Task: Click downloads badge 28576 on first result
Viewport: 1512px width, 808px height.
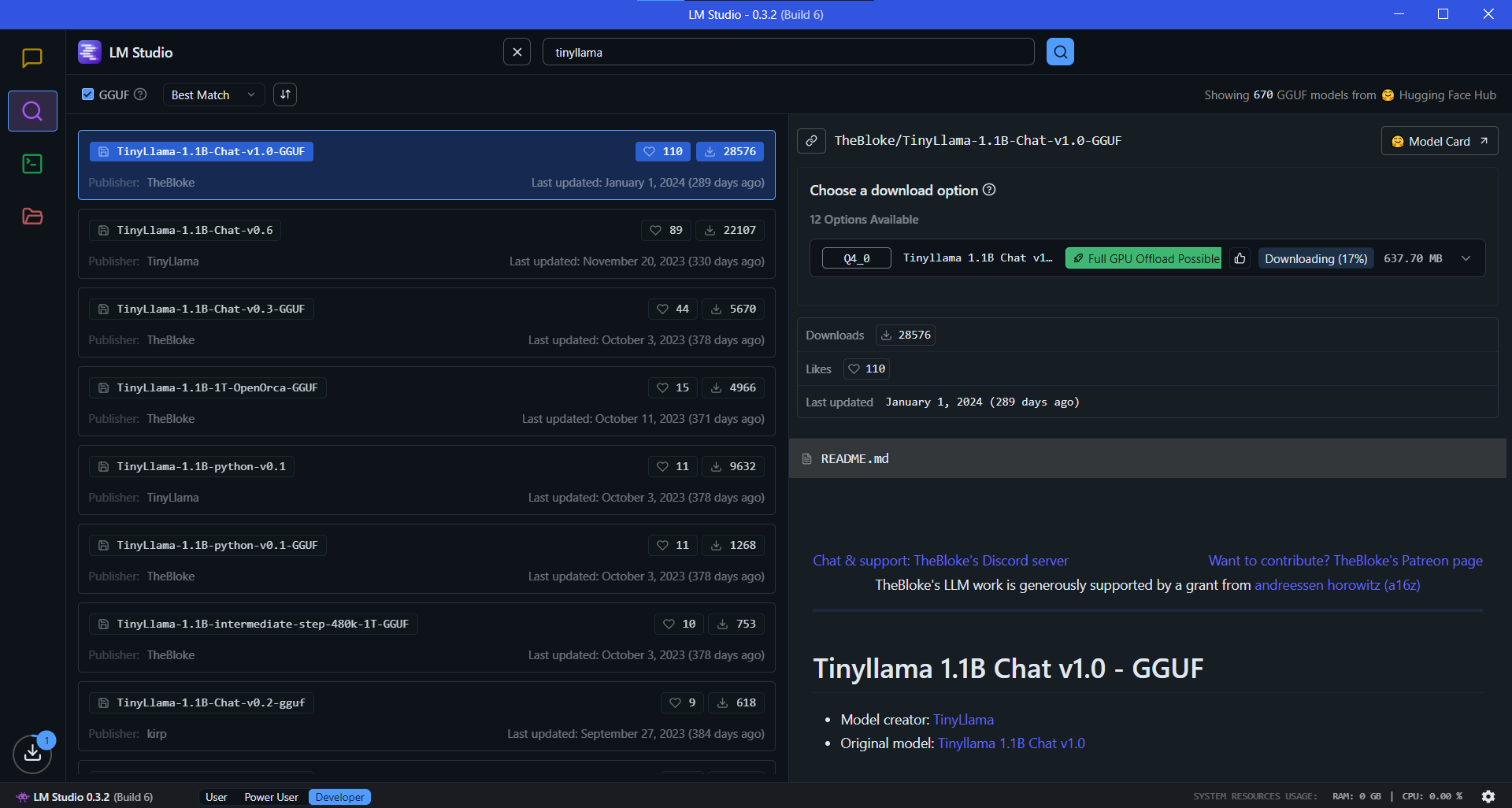Action: click(x=730, y=151)
